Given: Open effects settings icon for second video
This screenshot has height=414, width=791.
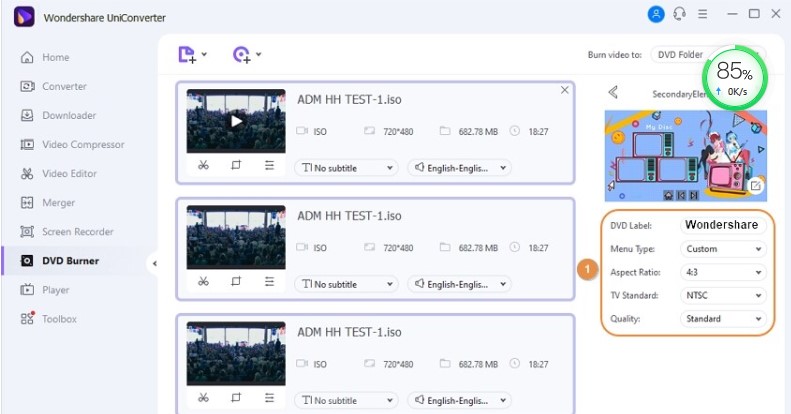Looking at the screenshot, I should point(269,281).
